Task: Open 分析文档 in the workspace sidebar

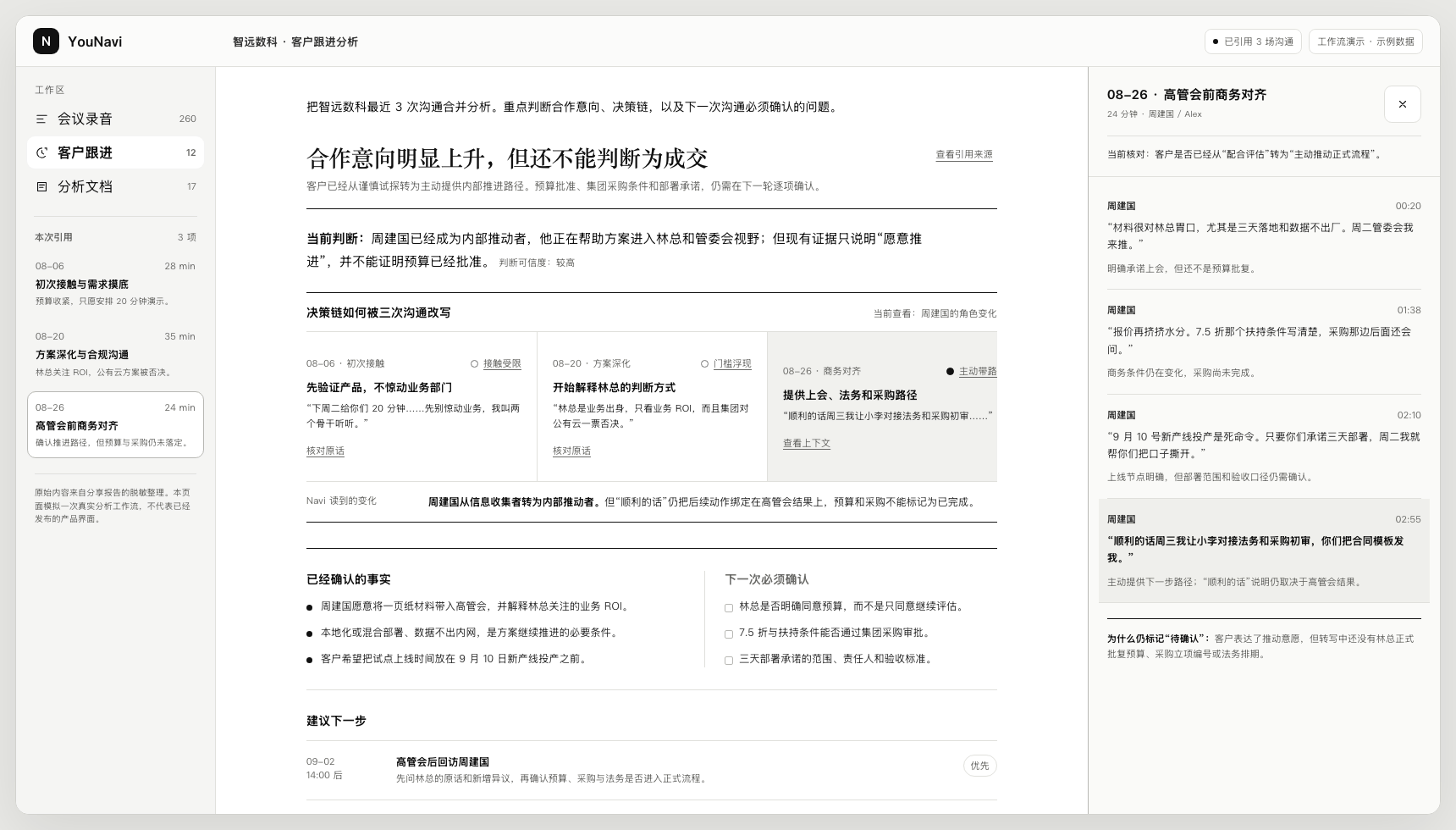Action: tap(115, 186)
